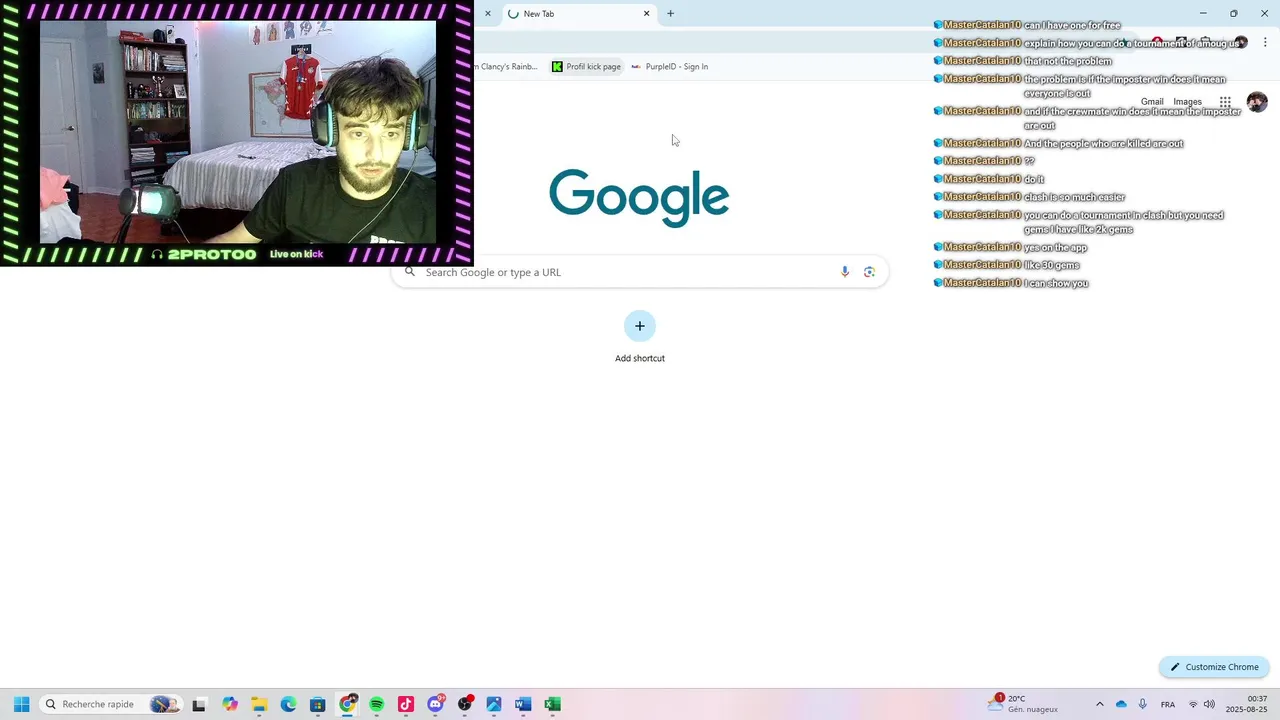Screen dimensions: 1280x720
Task: Open the Clancy's Rainb... bookmark
Action: tap(507, 67)
